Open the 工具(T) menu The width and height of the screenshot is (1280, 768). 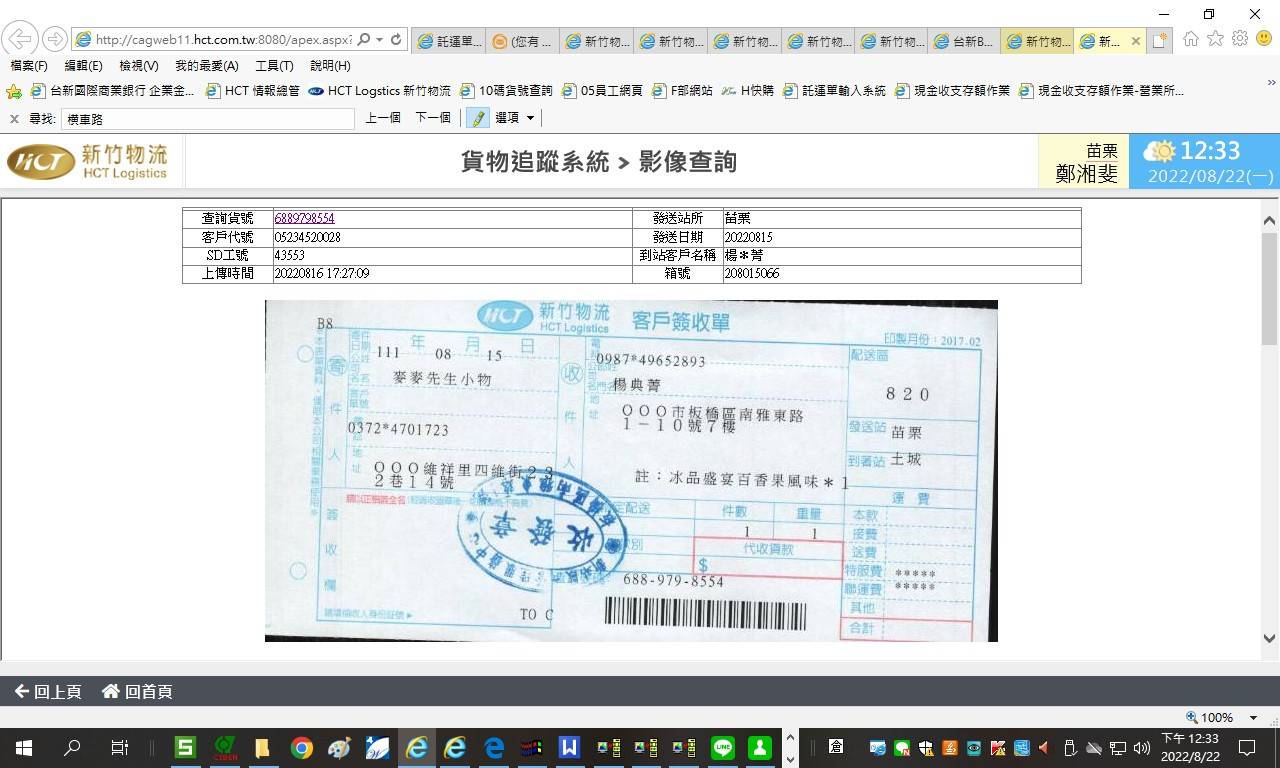[x=274, y=66]
